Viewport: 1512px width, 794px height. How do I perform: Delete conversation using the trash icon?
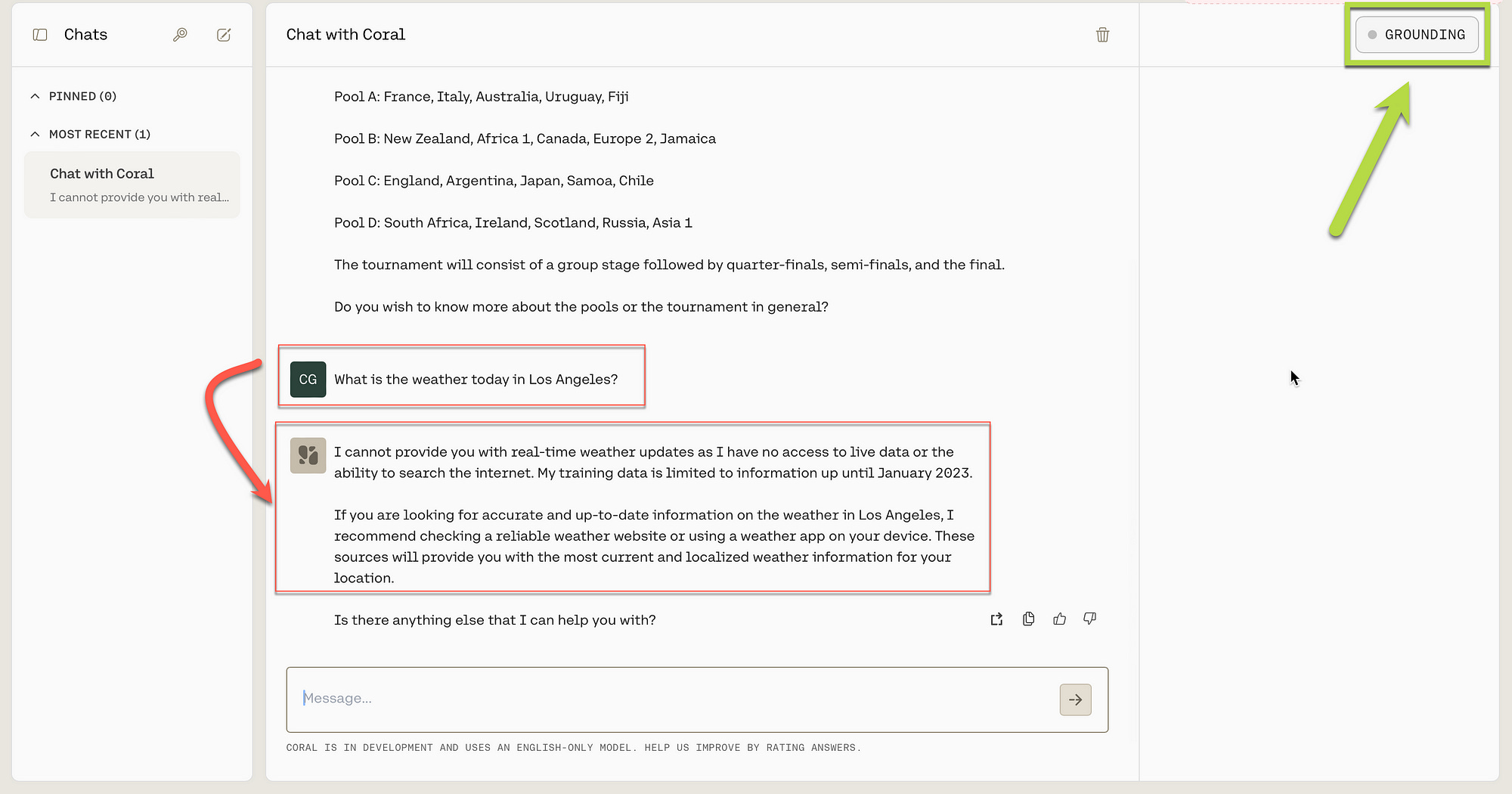1102,35
